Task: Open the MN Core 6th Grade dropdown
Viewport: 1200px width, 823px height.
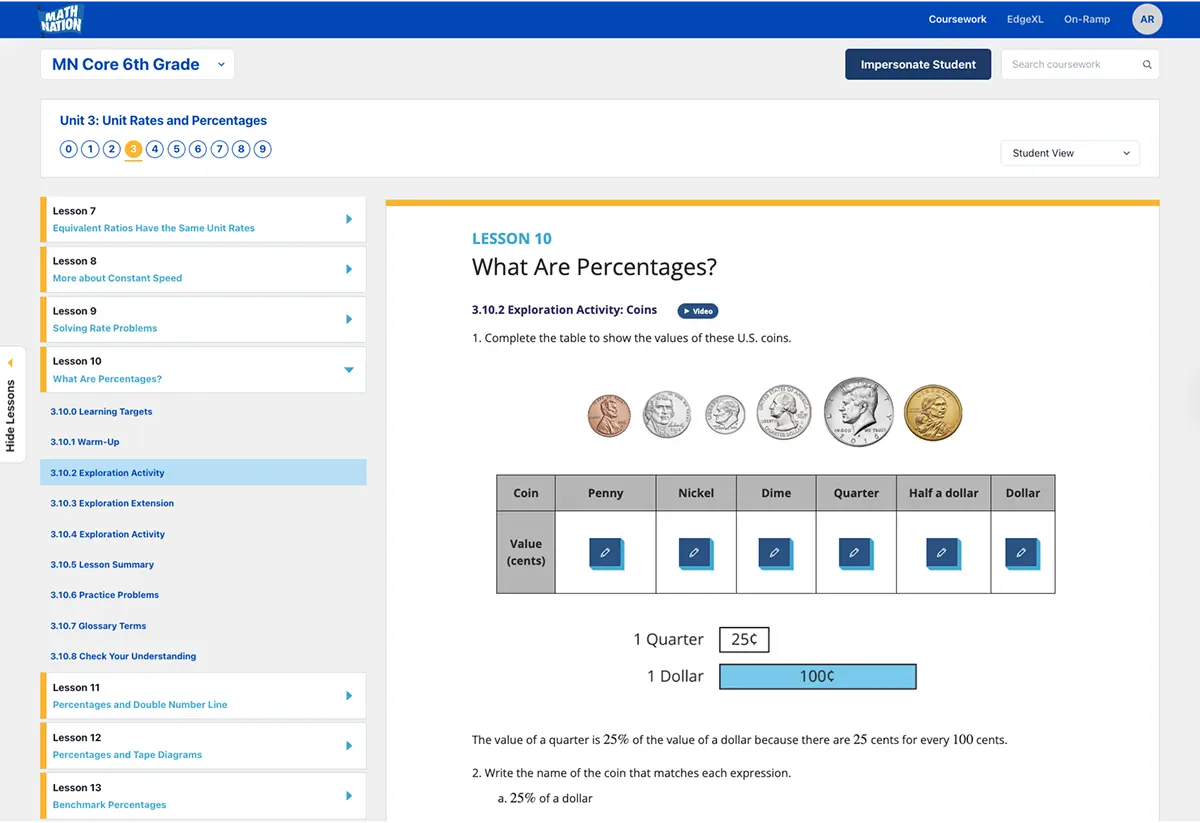Action: 137,65
